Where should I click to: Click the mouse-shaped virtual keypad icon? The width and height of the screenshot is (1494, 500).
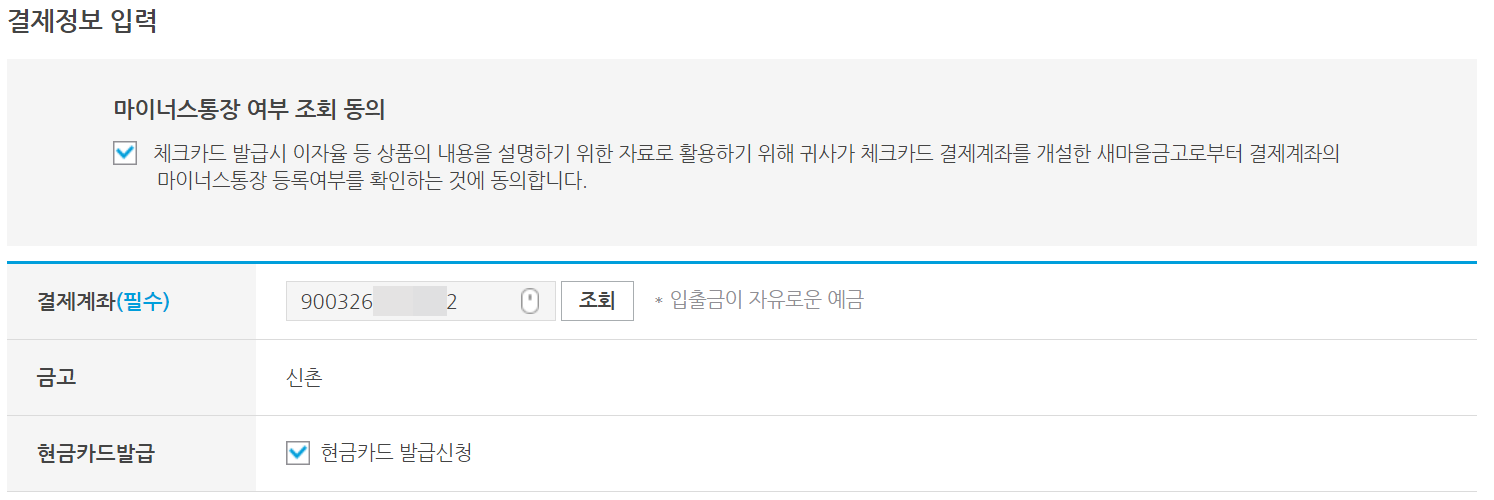click(x=530, y=301)
